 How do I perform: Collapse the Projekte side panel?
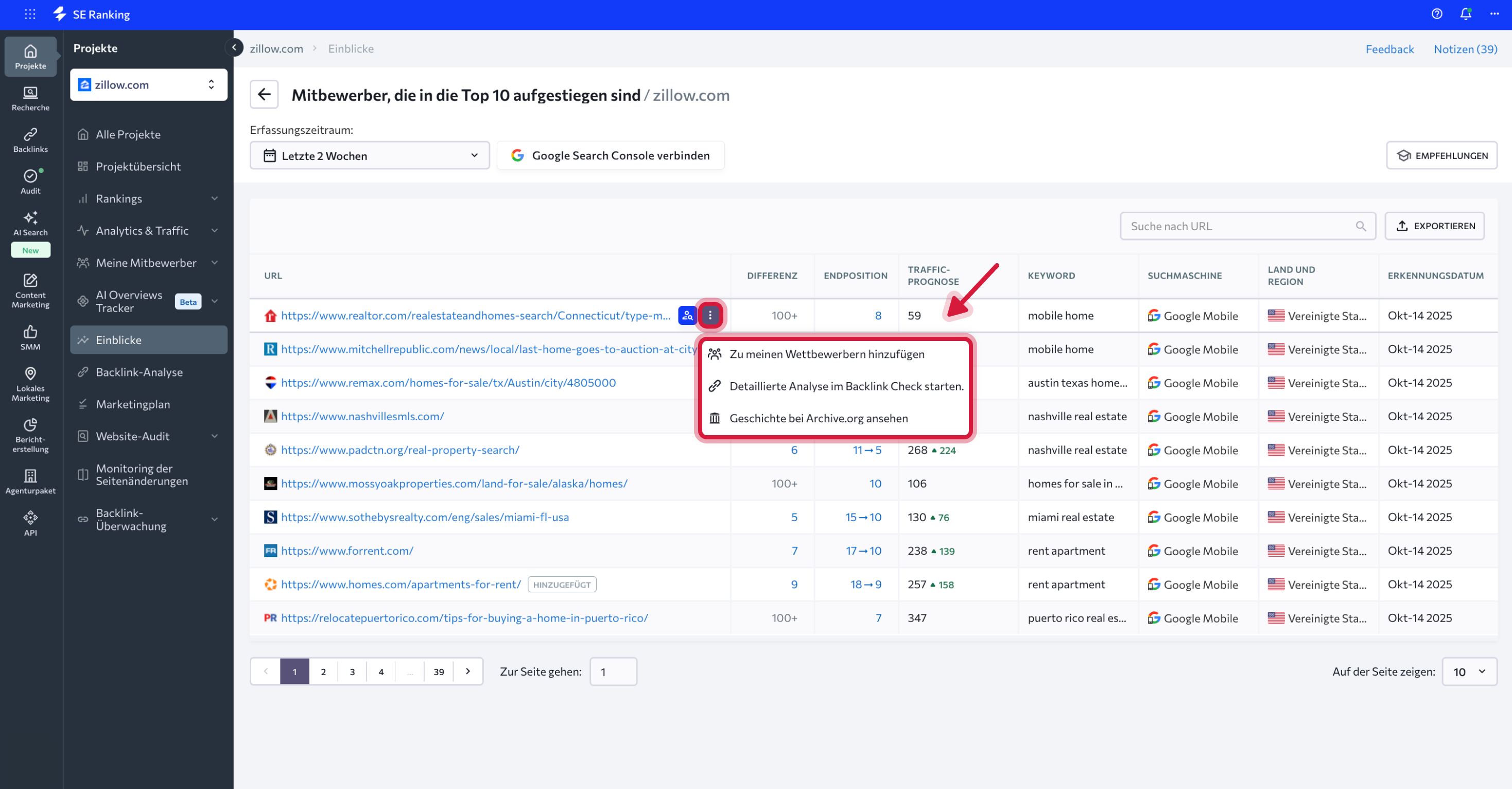click(x=234, y=47)
